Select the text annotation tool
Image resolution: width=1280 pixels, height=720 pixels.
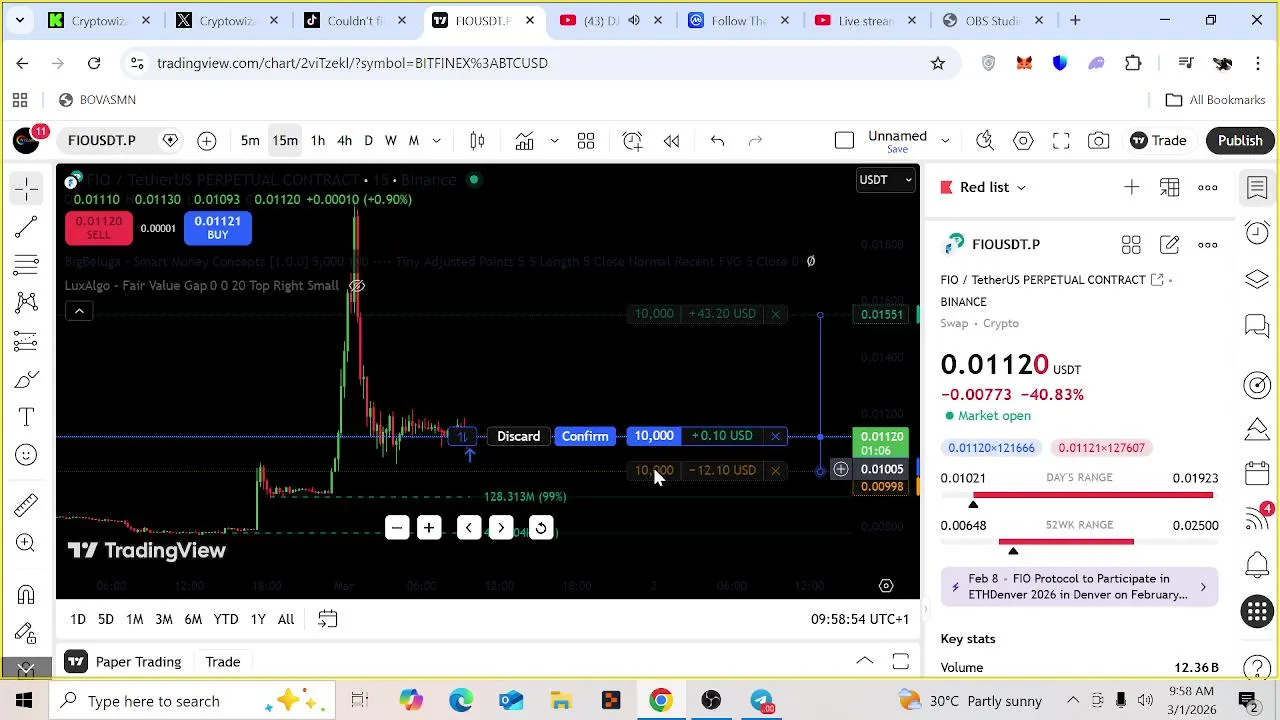(27, 417)
